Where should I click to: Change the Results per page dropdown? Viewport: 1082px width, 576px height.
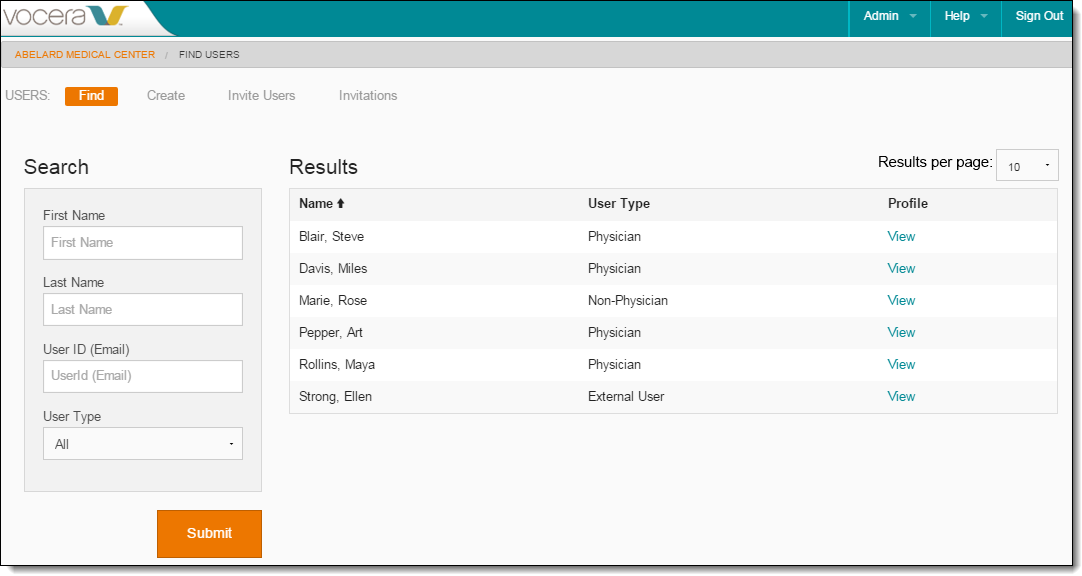click(x=1027, y=166)
